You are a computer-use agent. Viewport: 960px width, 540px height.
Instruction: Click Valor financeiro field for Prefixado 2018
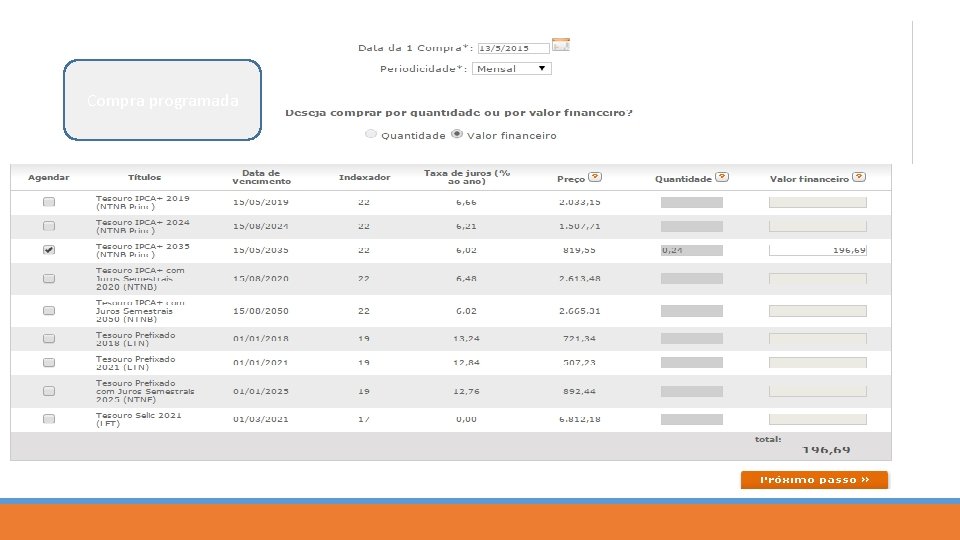(x=818, y=339)
